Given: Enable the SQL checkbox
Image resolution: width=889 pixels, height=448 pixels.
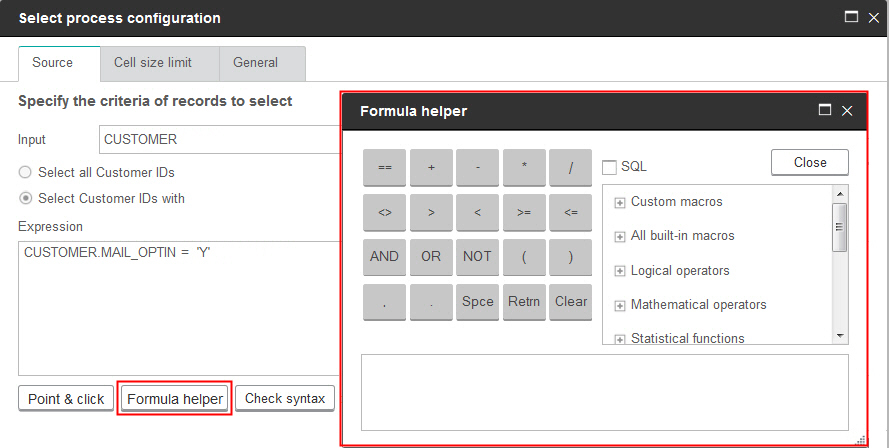Looking at the screenshot, I should 609,167.
